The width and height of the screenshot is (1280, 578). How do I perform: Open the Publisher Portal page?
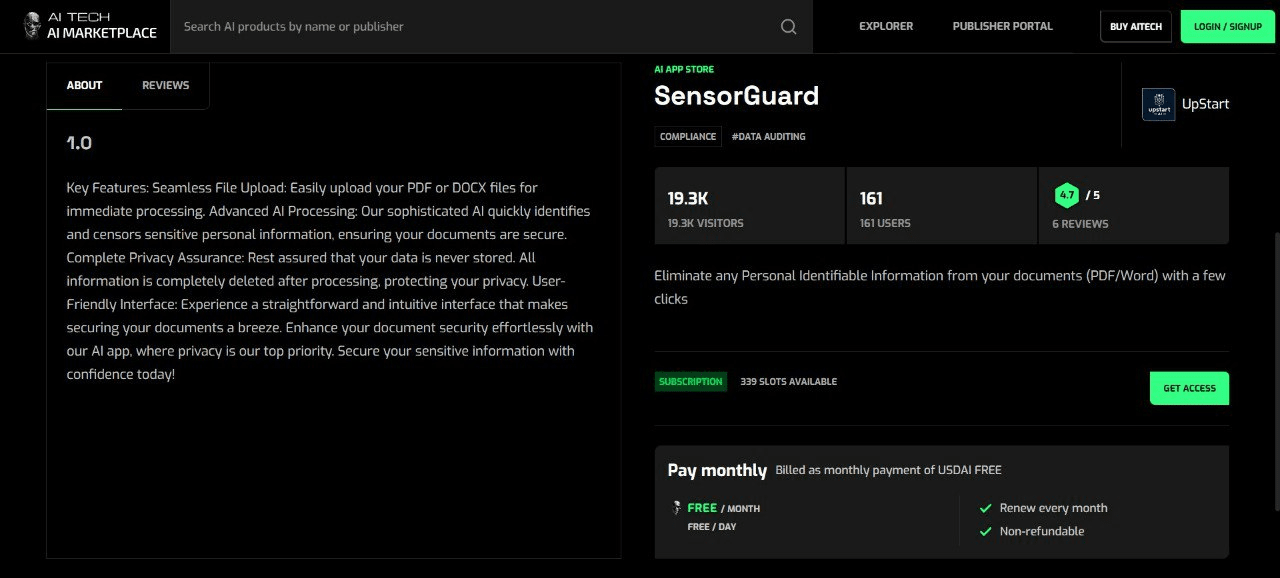[1002, 27]
